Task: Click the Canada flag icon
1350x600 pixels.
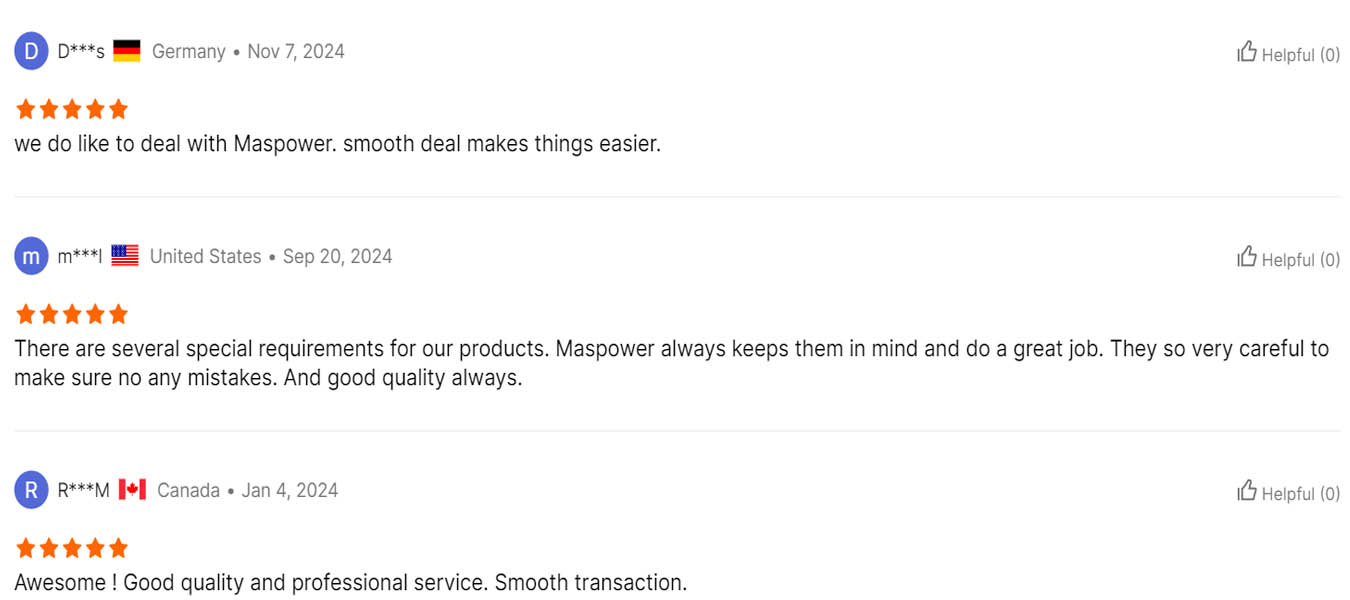Action: point(132,490)
